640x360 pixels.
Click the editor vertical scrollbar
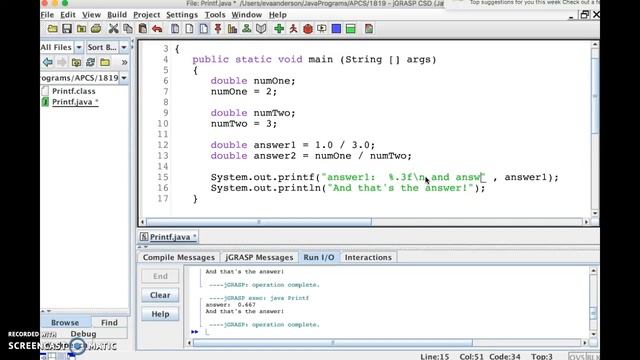pyautogui.click(x=595, y=129)
